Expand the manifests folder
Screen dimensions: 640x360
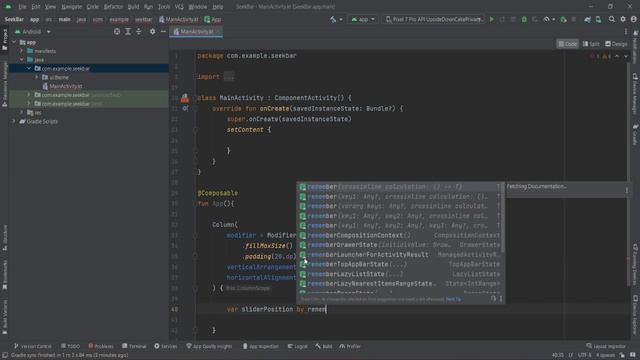[22, 51]
